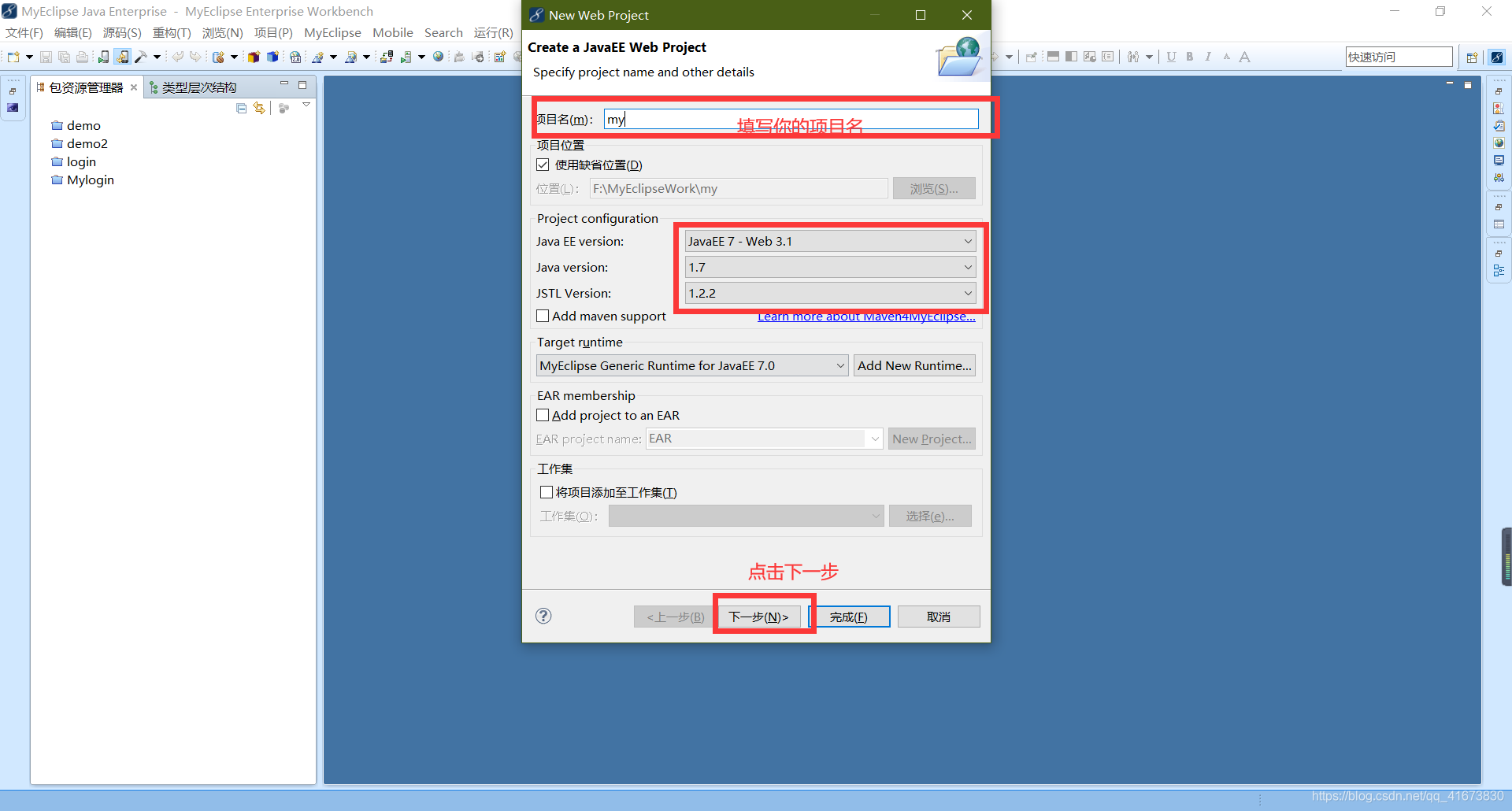Click the highlighted mobile sync icon
The height and width of the screenshot is (811, 1512).
(122, 57)
